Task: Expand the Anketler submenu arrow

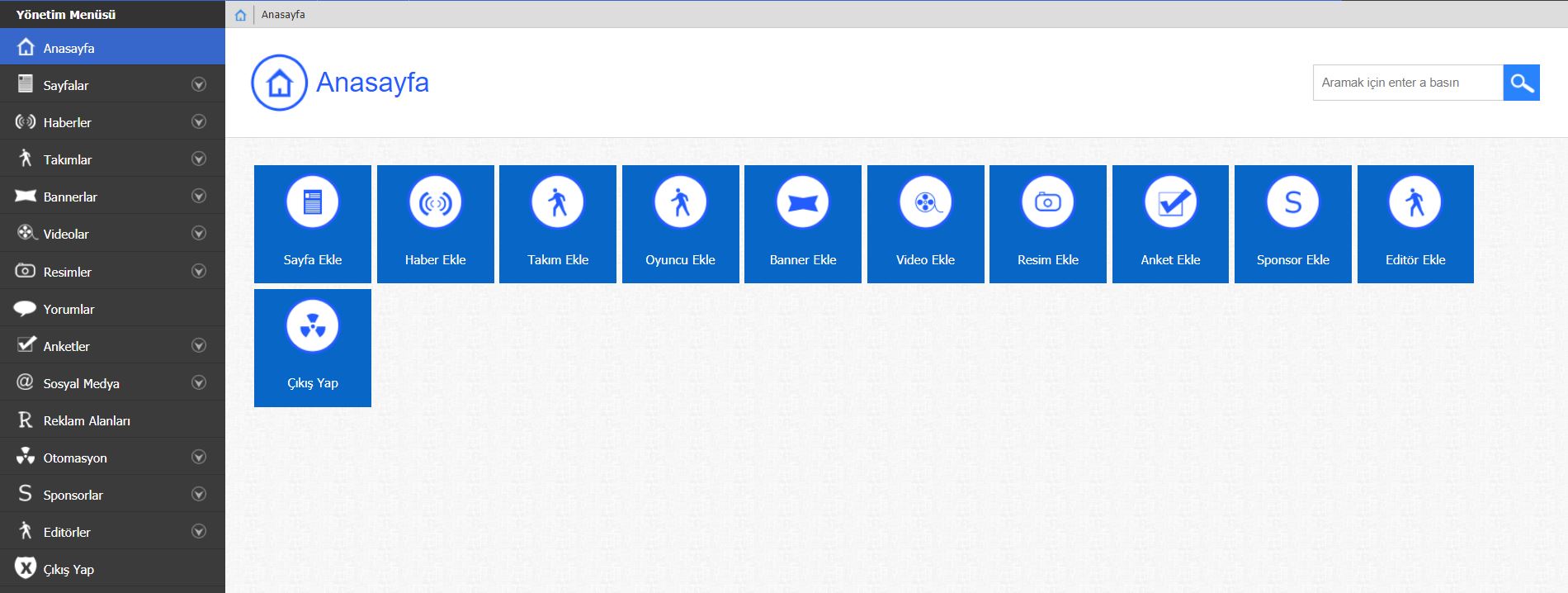Action: 199,345
